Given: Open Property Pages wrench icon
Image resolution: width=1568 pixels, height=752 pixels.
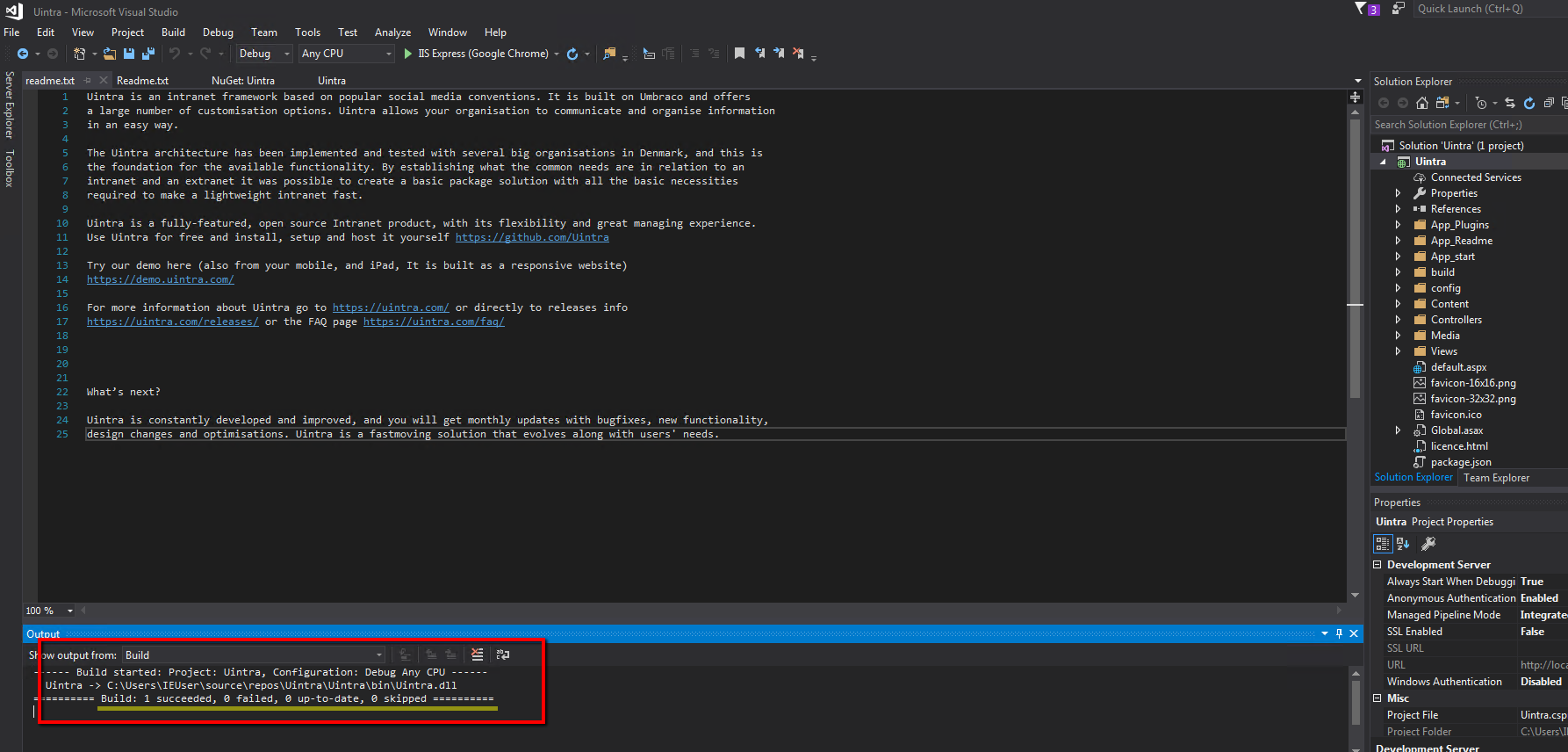Looking at the screenshot, I should pyautogui.click(x=1428, y=544).
